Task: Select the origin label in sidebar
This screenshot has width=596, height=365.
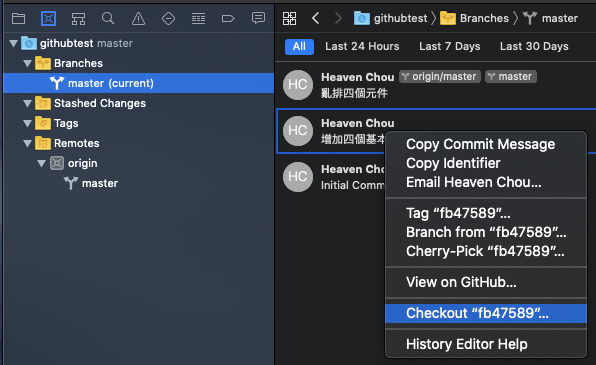Action: coord(82,163)
